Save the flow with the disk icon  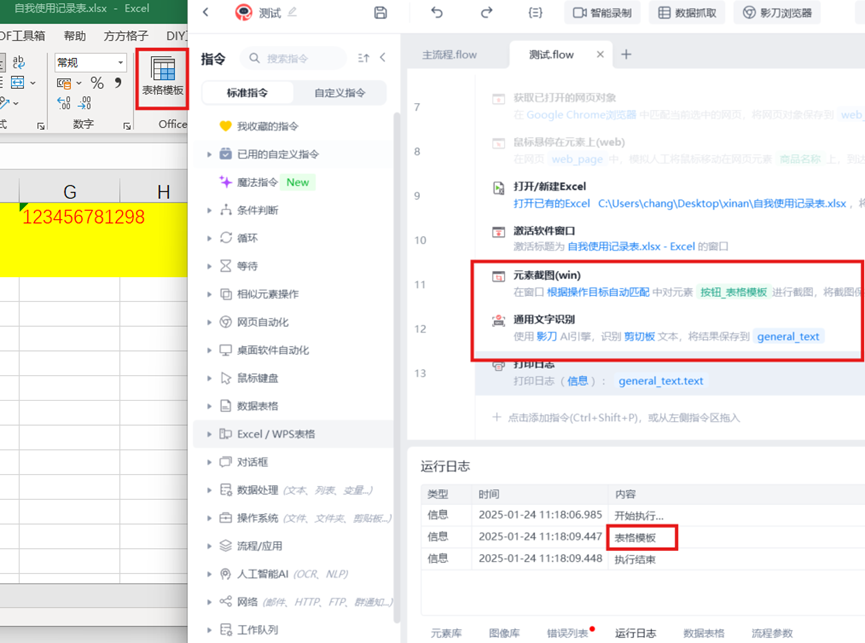click(381, 13)
